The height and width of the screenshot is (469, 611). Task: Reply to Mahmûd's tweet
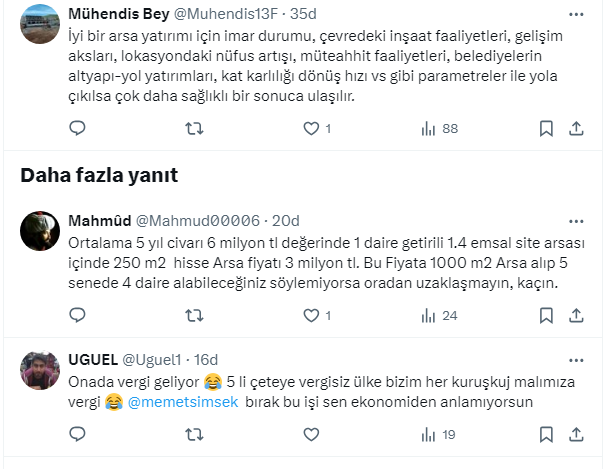click(x=77, y=316)
